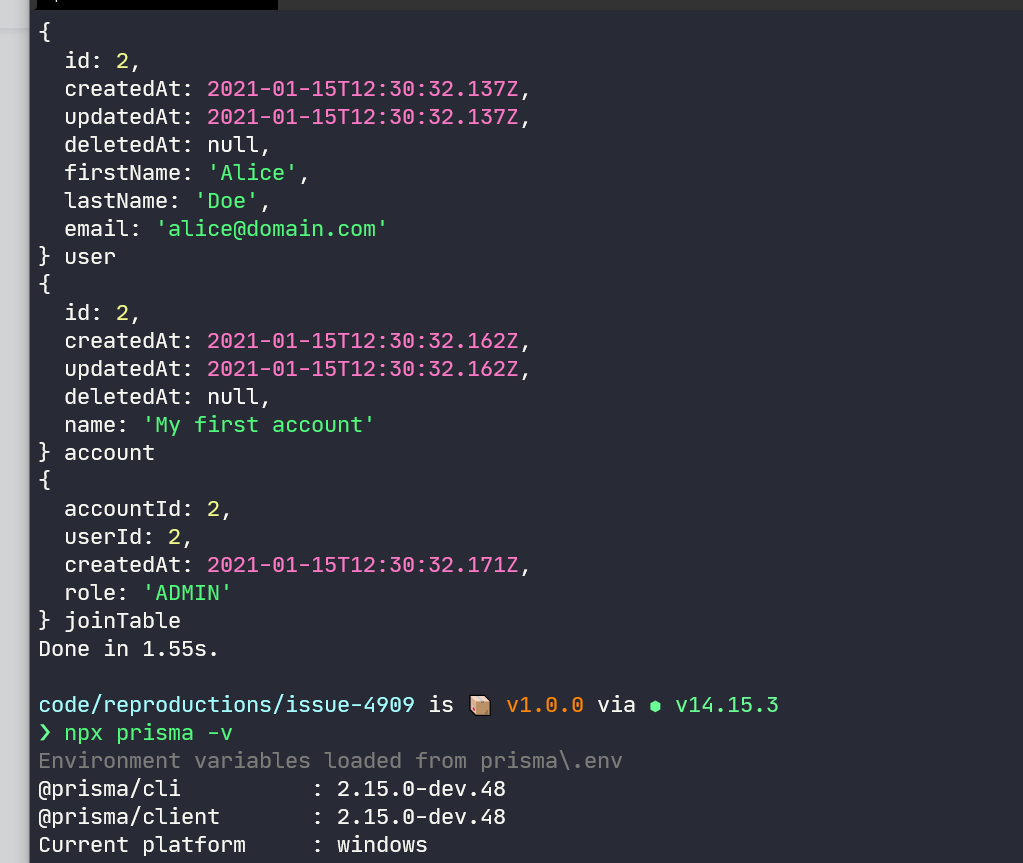This screenshot has width=1023, height=863.
Task: Click the accountId value 2
Action: tap(210, 509)
